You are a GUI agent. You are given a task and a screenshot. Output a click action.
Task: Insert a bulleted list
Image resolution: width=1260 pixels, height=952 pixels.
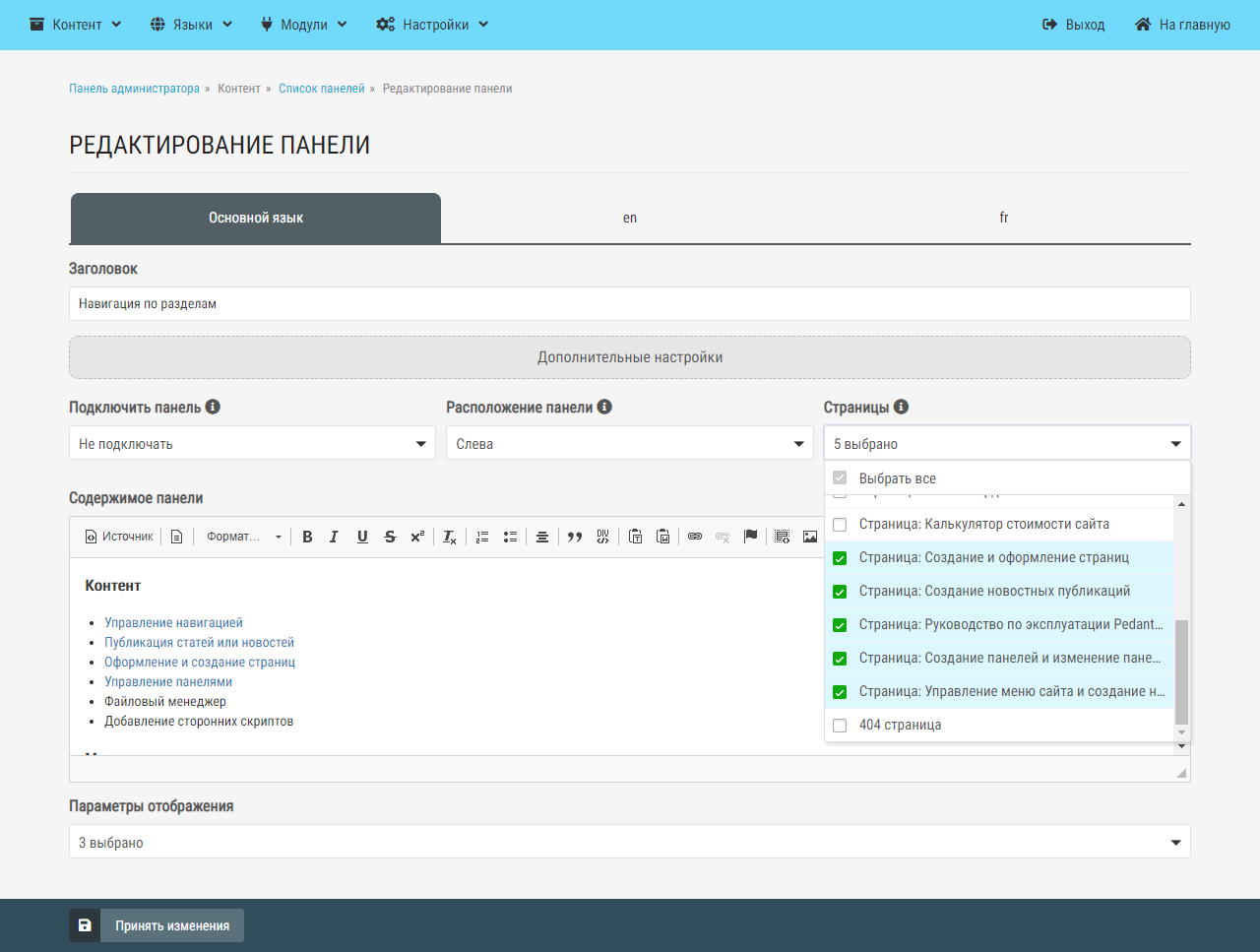pyautogui.click(x=510, y=537)
